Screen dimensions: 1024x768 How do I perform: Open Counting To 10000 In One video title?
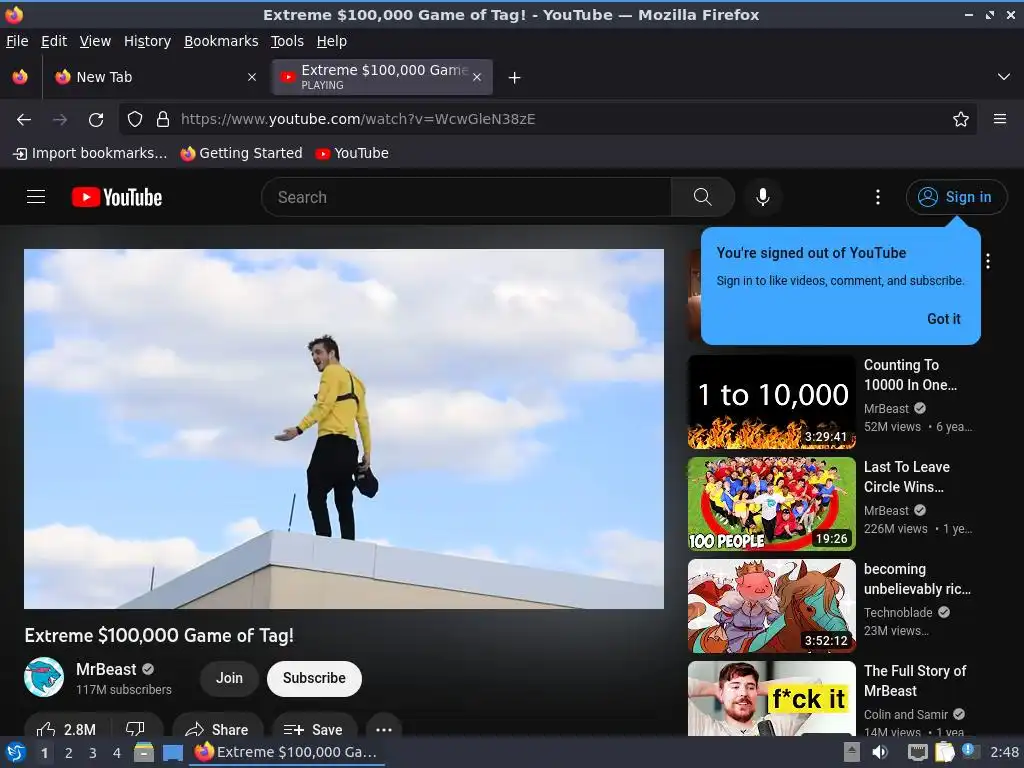(x=910, y=375)
